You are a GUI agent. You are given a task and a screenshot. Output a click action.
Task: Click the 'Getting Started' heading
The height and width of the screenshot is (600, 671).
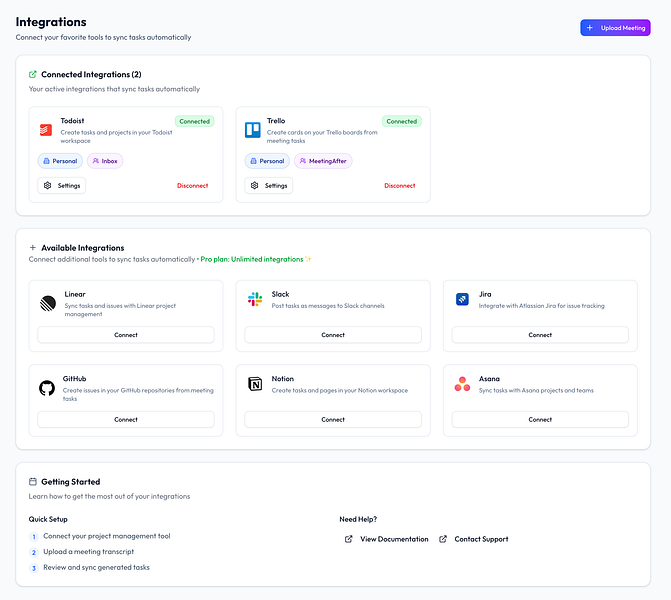point(71,481)
